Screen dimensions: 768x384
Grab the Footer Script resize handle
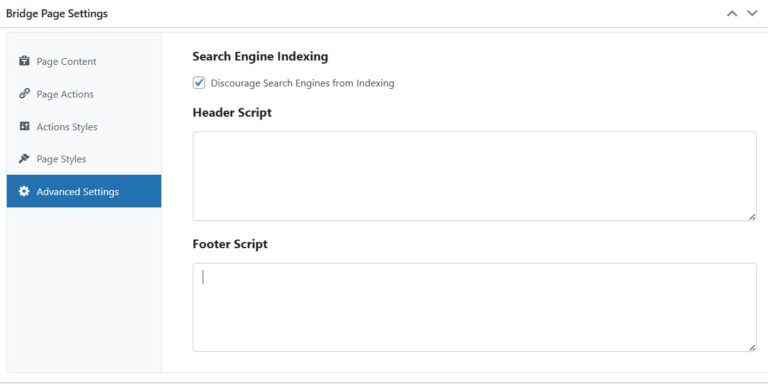[x=752, y=347]
